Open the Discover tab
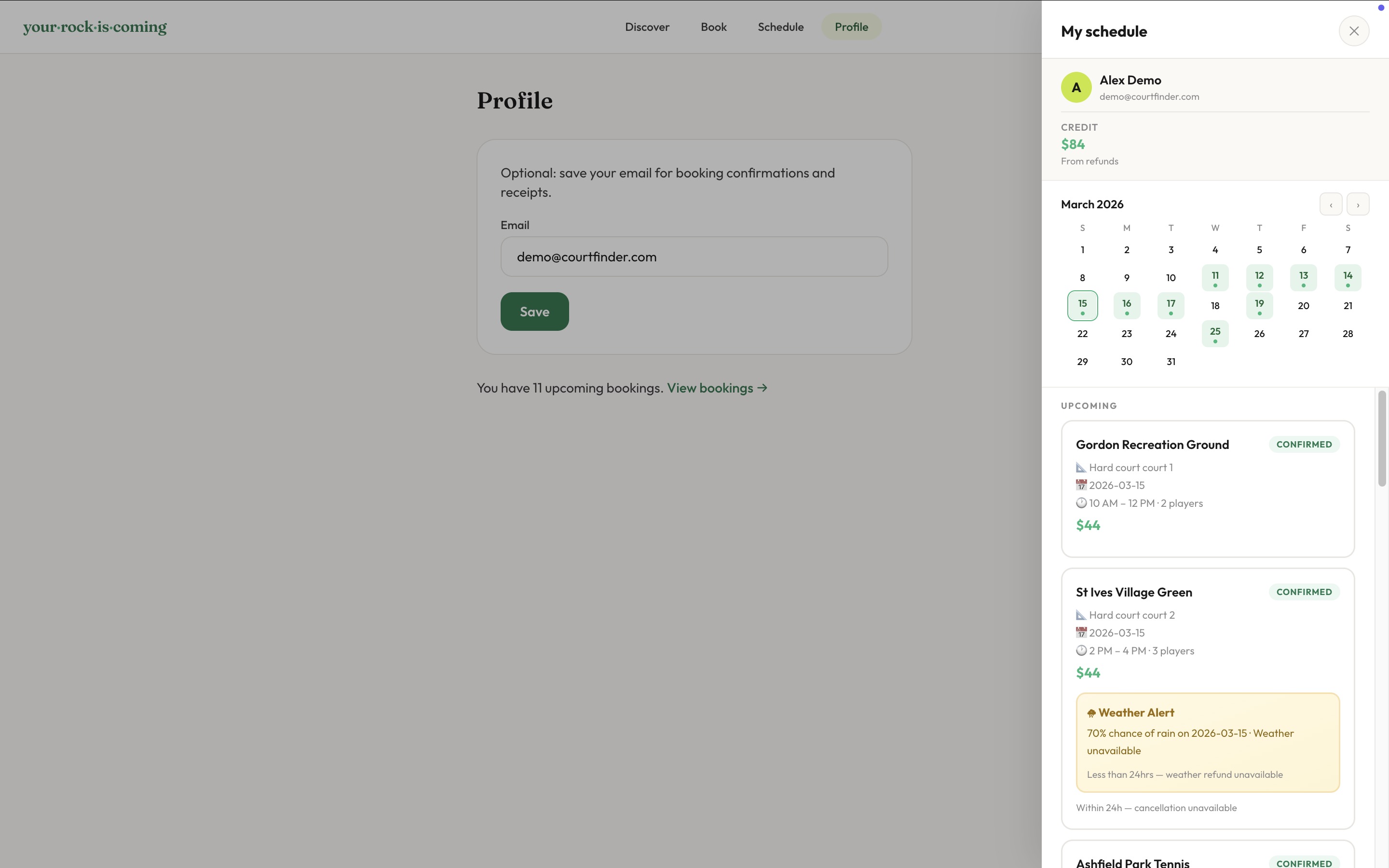This screenshot has width=1389, height=868. [x=647, y=27]
